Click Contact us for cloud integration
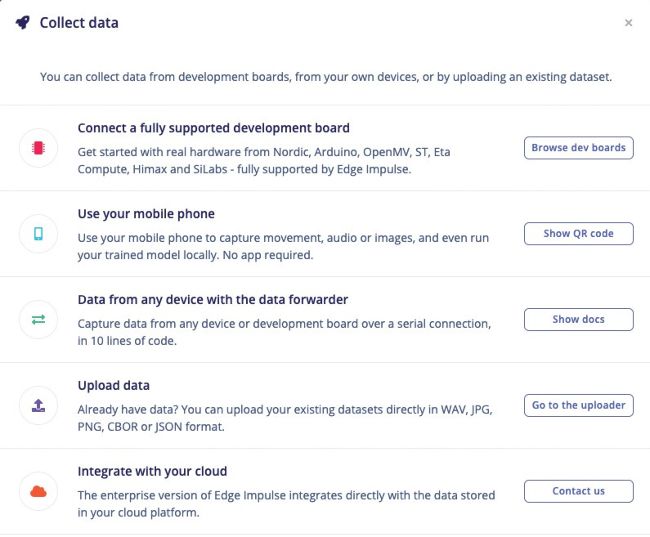The image size is (650, 537). click(x=579, y=491)
